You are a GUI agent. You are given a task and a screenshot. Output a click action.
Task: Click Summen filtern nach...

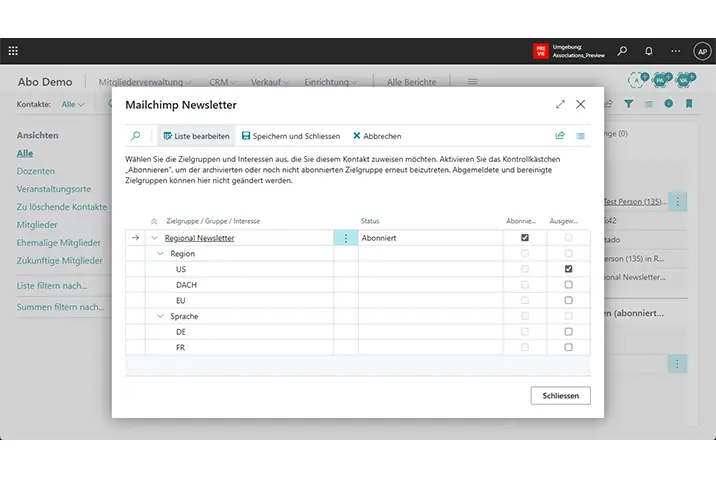[60, 307]
